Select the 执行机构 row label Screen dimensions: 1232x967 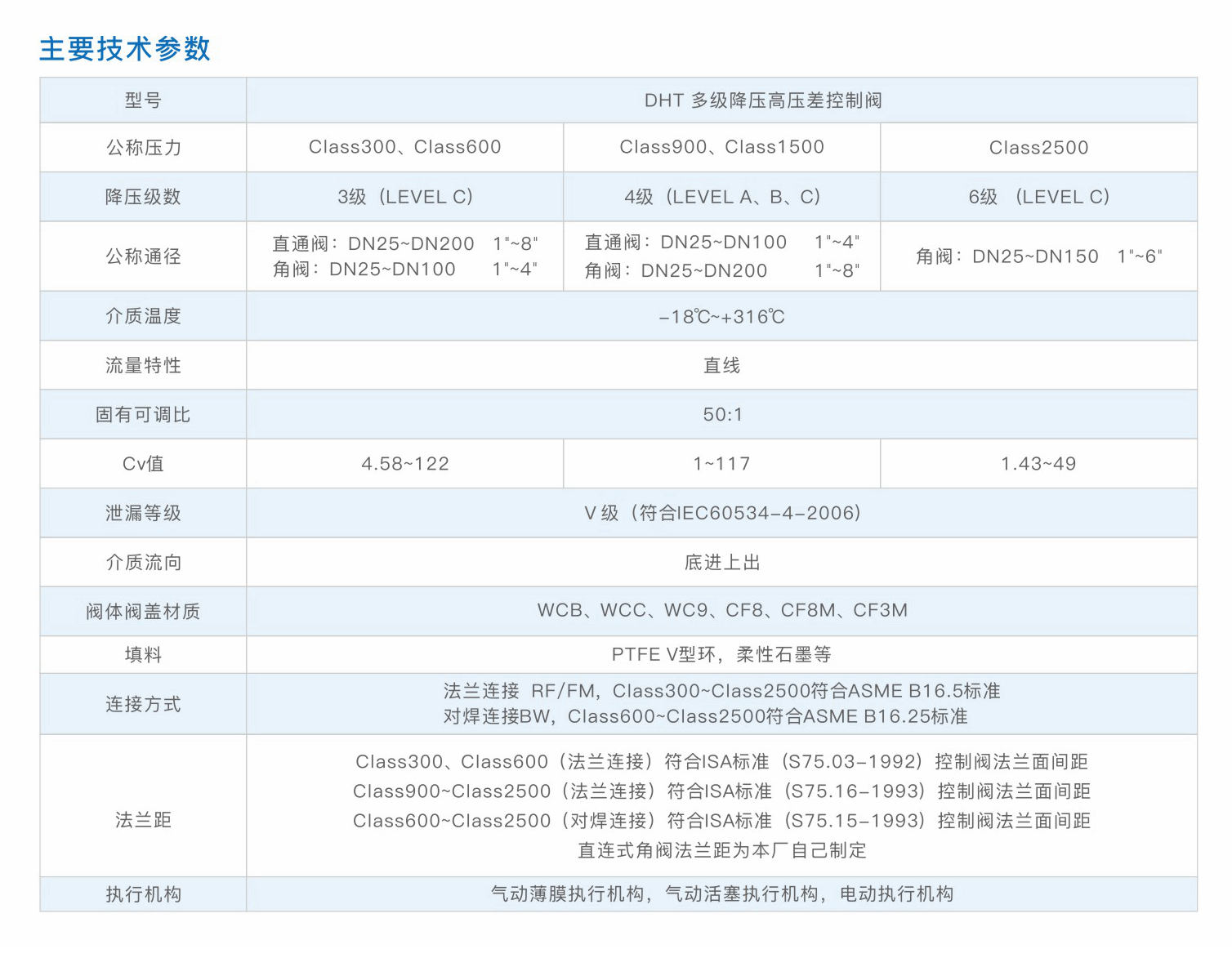pos(143,894)
